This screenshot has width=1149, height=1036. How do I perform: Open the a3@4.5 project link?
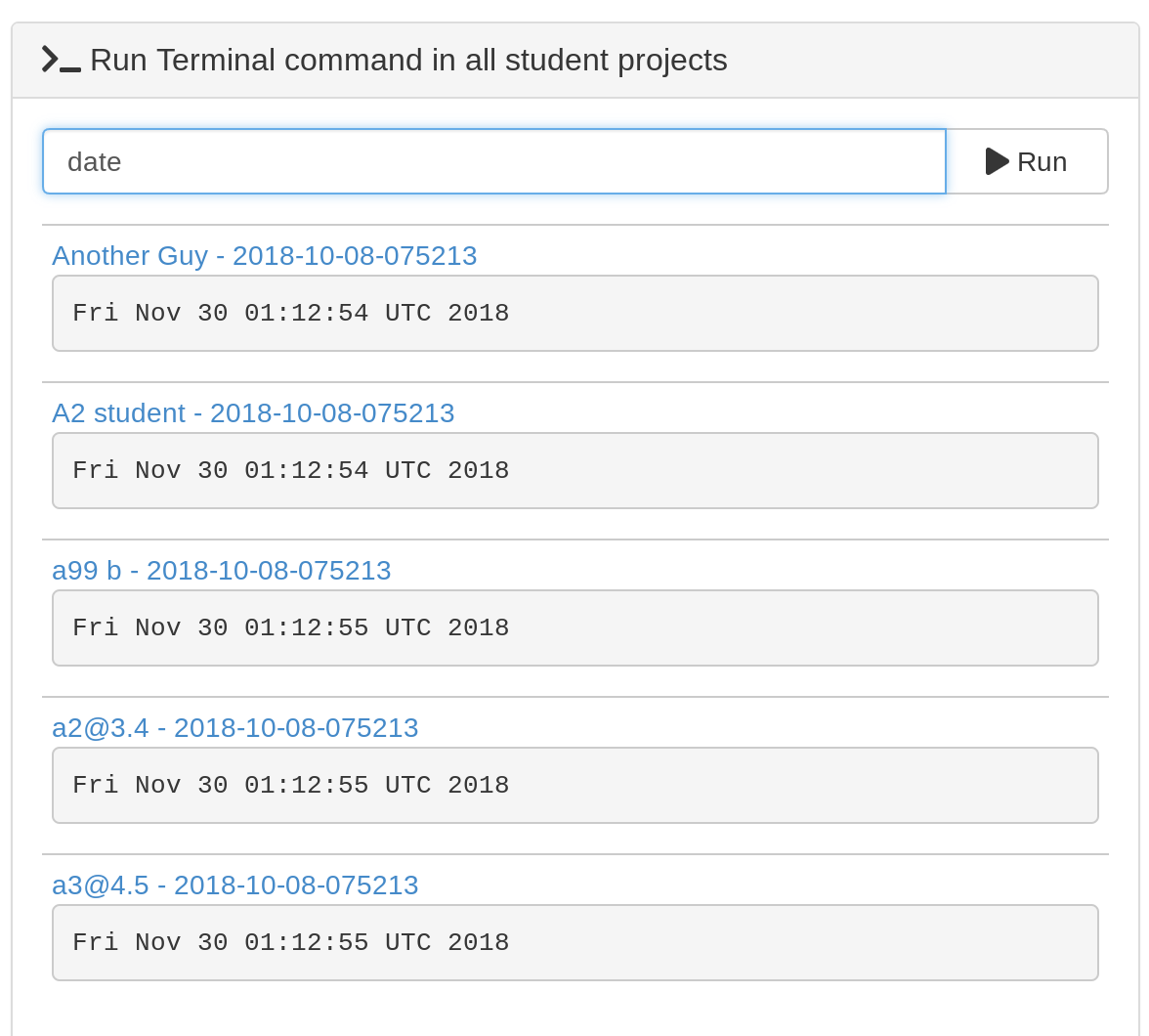[x=234, y=885]
